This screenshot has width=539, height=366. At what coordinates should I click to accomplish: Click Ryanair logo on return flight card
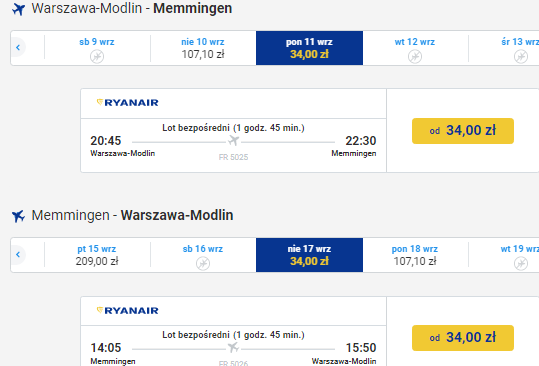128,311
